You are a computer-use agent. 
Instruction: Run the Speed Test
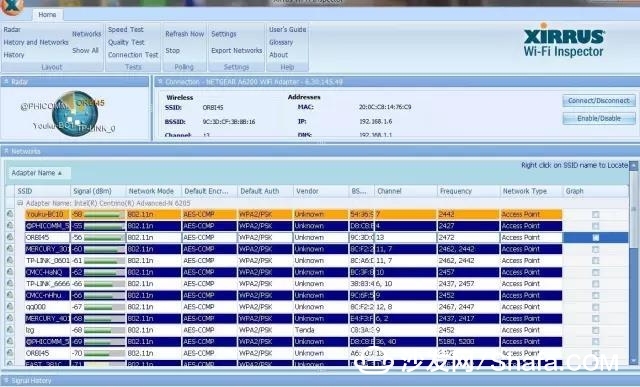coord(126,29)
